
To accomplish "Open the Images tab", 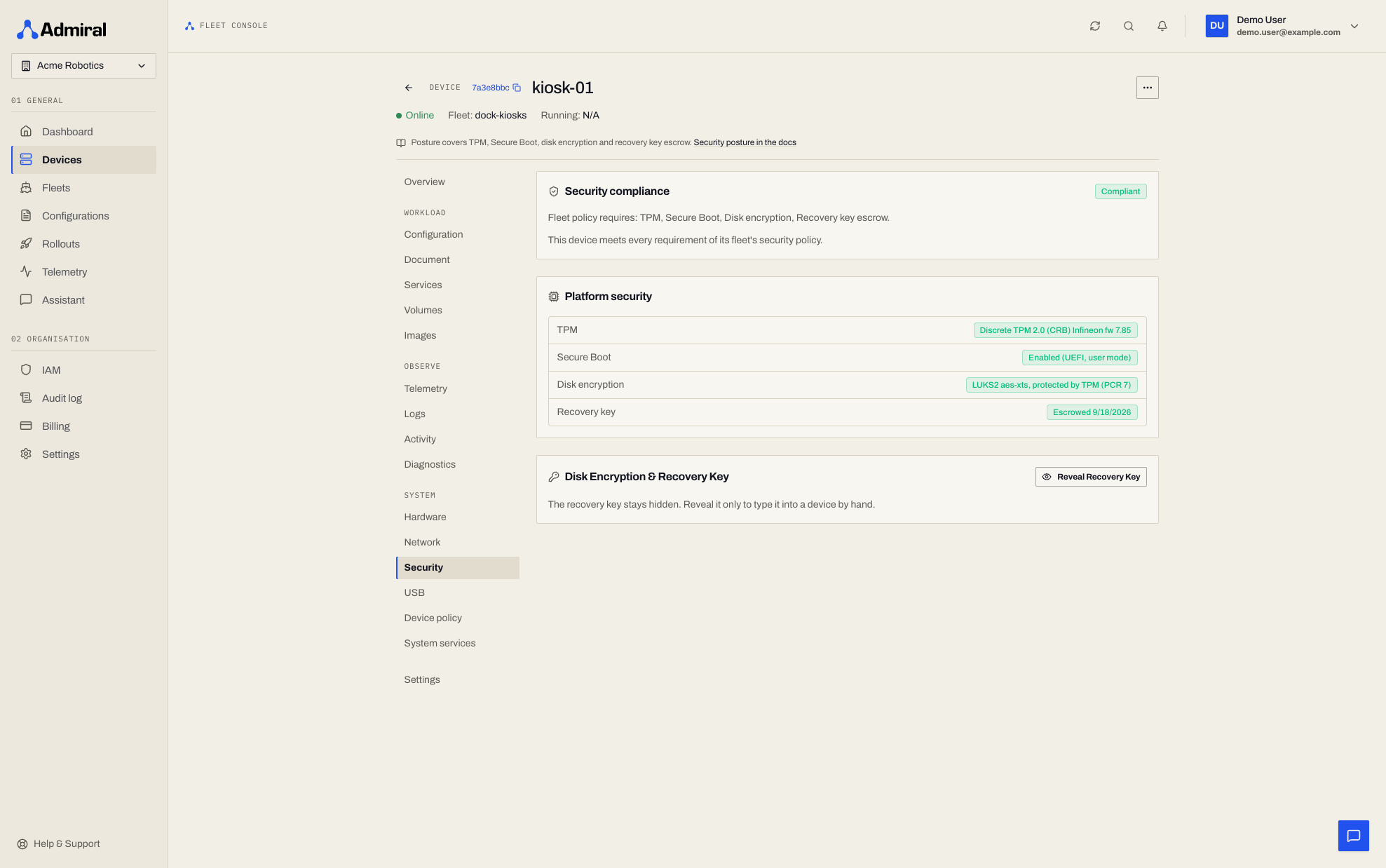I will click(457, 336).
